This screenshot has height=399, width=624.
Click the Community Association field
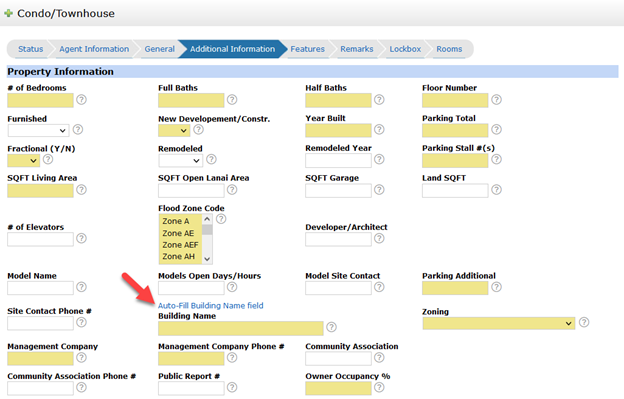(x=338, y=358)
